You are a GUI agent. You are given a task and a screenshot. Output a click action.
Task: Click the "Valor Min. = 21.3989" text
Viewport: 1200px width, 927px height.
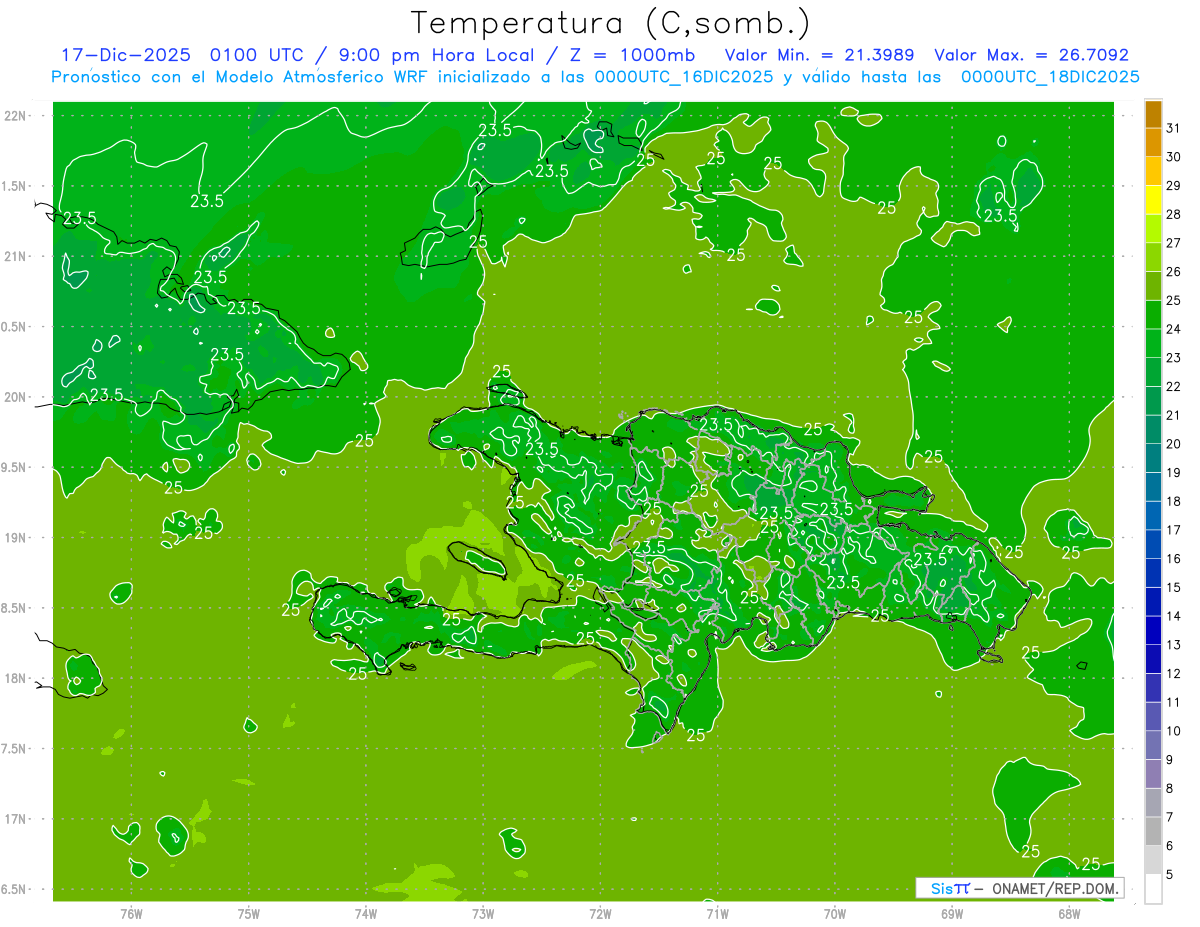coord(818,55)
